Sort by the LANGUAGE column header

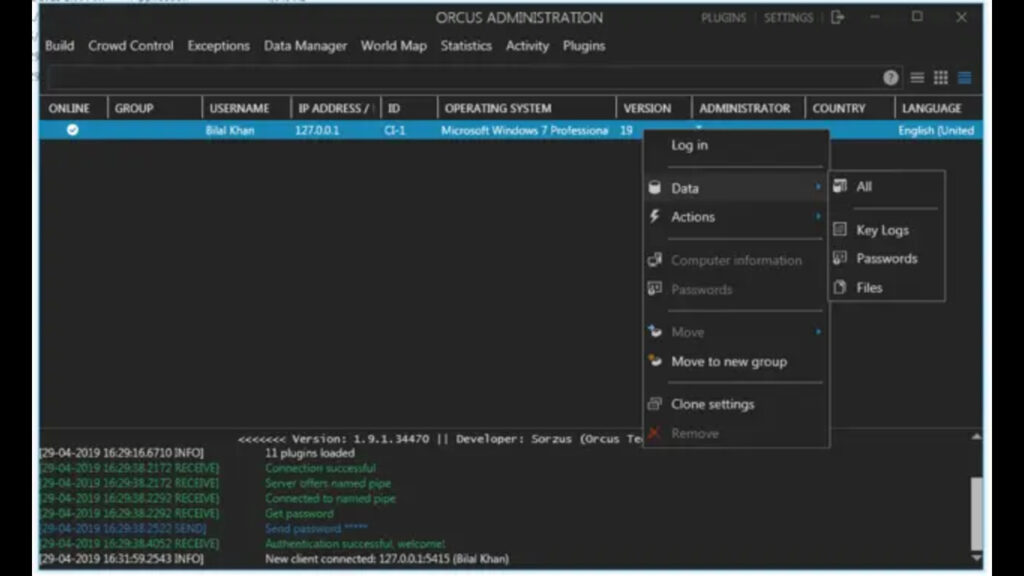point(938,108)
